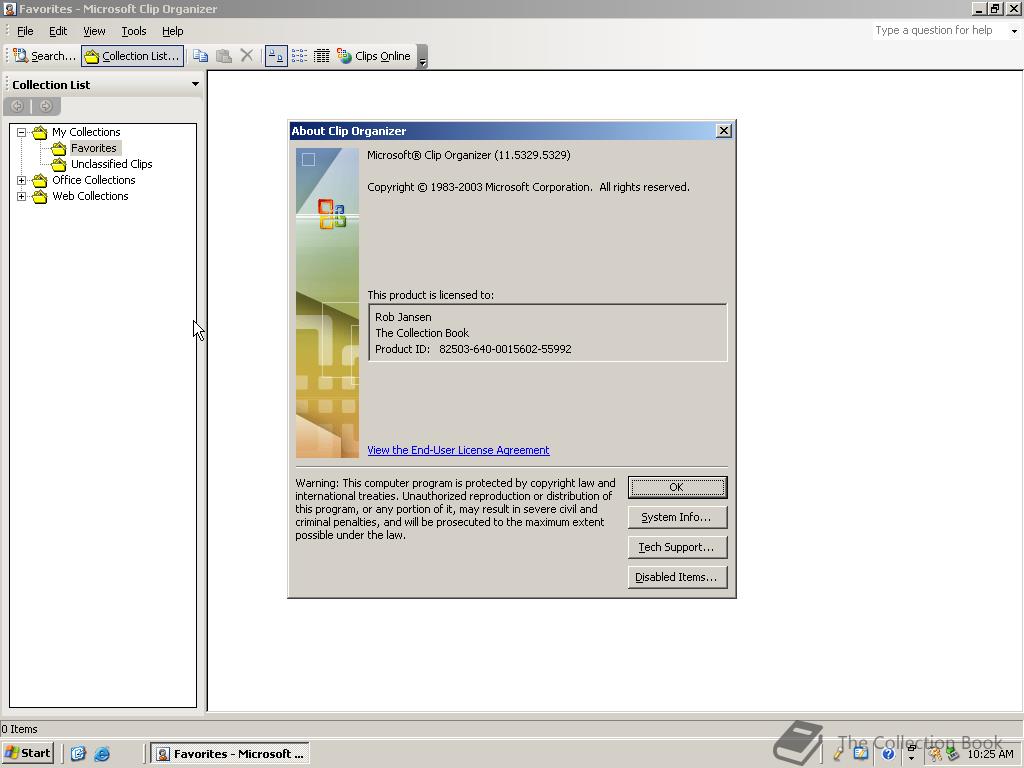1024x768 pixels.
Task: Open the Windows Start menu
Action: (x=27, y=753)
